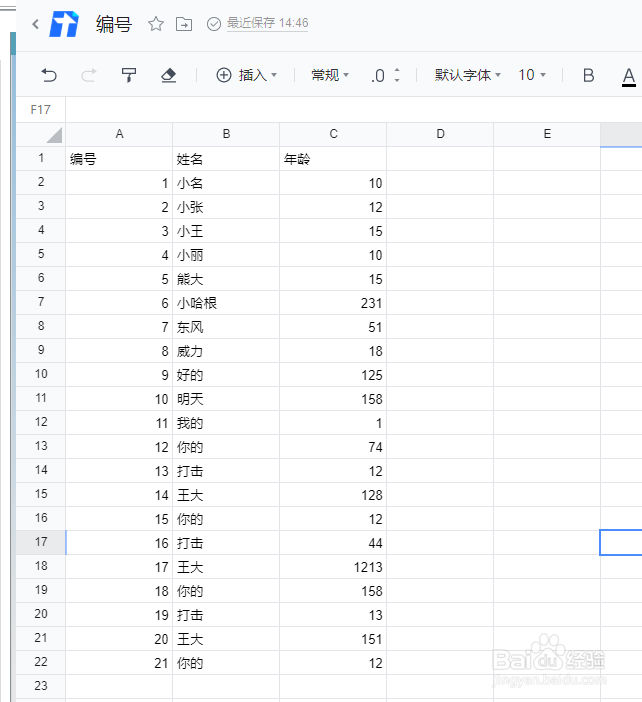Select the name cell 小张
642x702 pixels.
click(226, 207)
